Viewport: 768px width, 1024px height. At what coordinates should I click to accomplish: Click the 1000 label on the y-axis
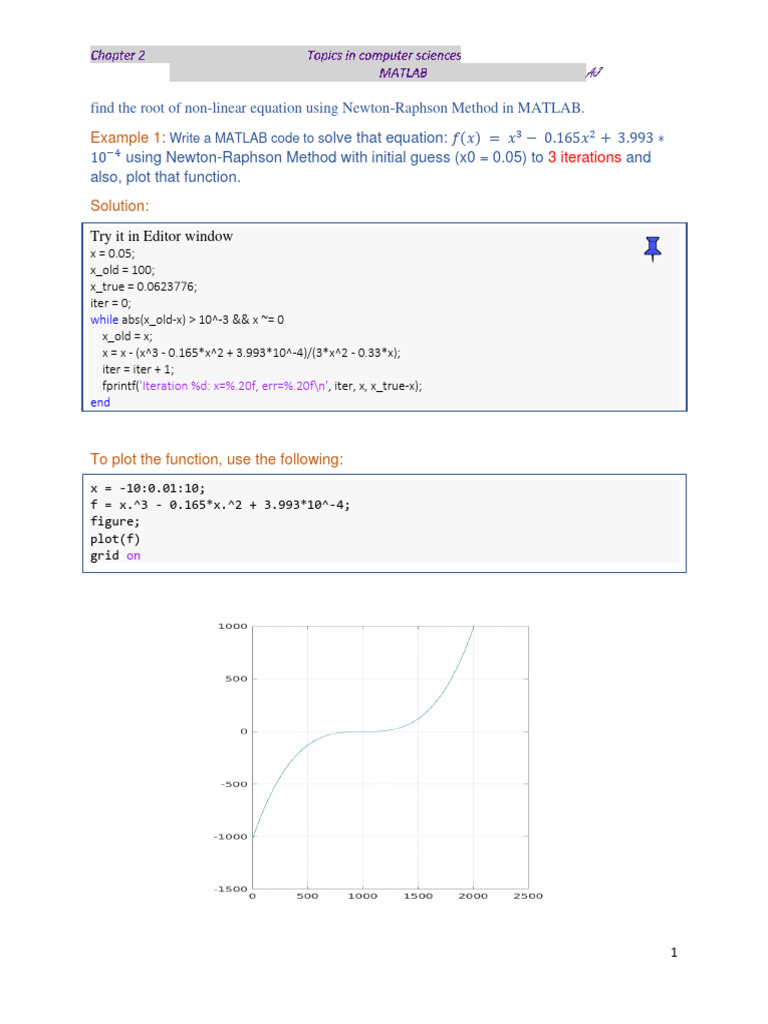pos(231,626)
